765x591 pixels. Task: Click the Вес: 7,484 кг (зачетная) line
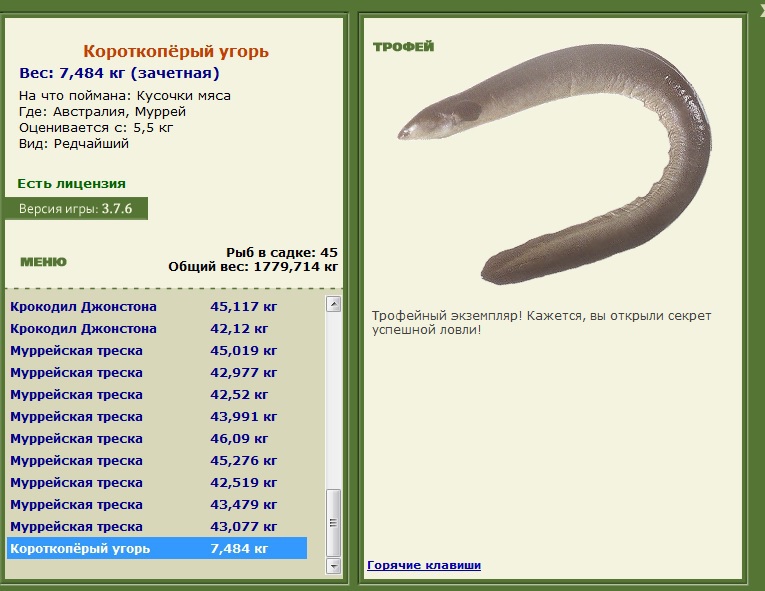coord(120,73)
